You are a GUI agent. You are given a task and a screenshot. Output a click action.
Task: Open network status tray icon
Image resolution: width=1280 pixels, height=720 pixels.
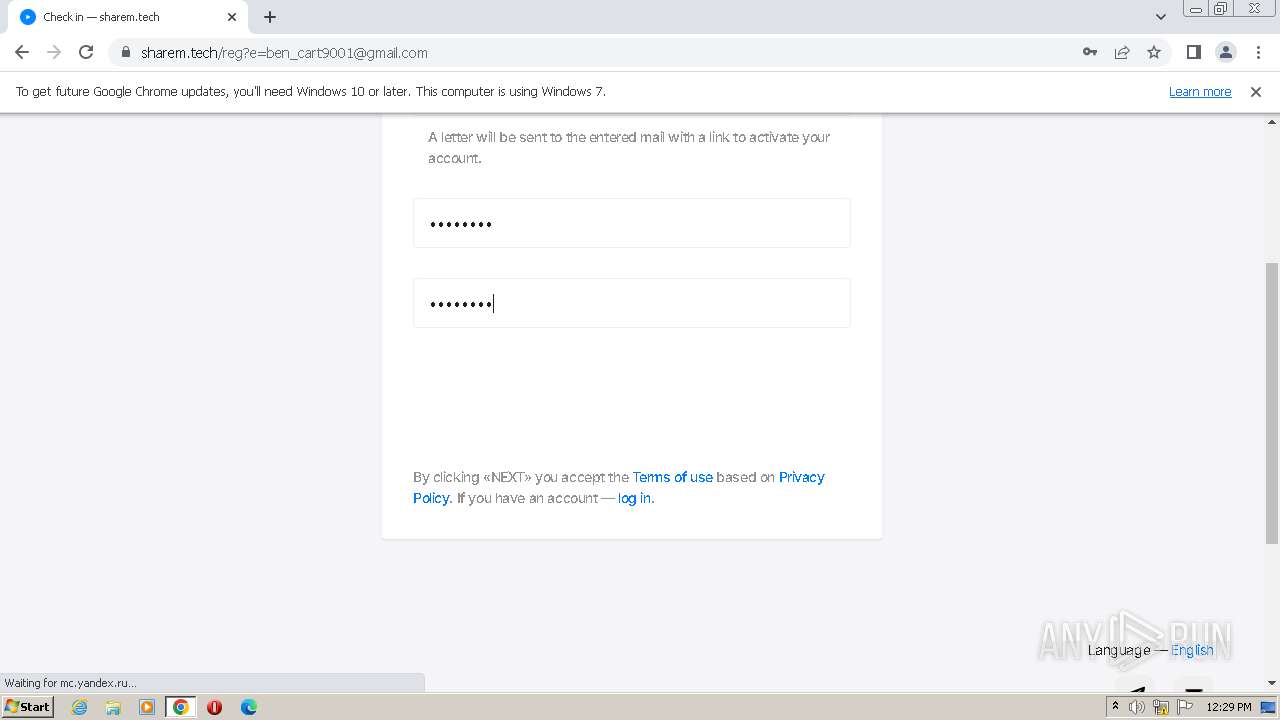pos(1161,707)
